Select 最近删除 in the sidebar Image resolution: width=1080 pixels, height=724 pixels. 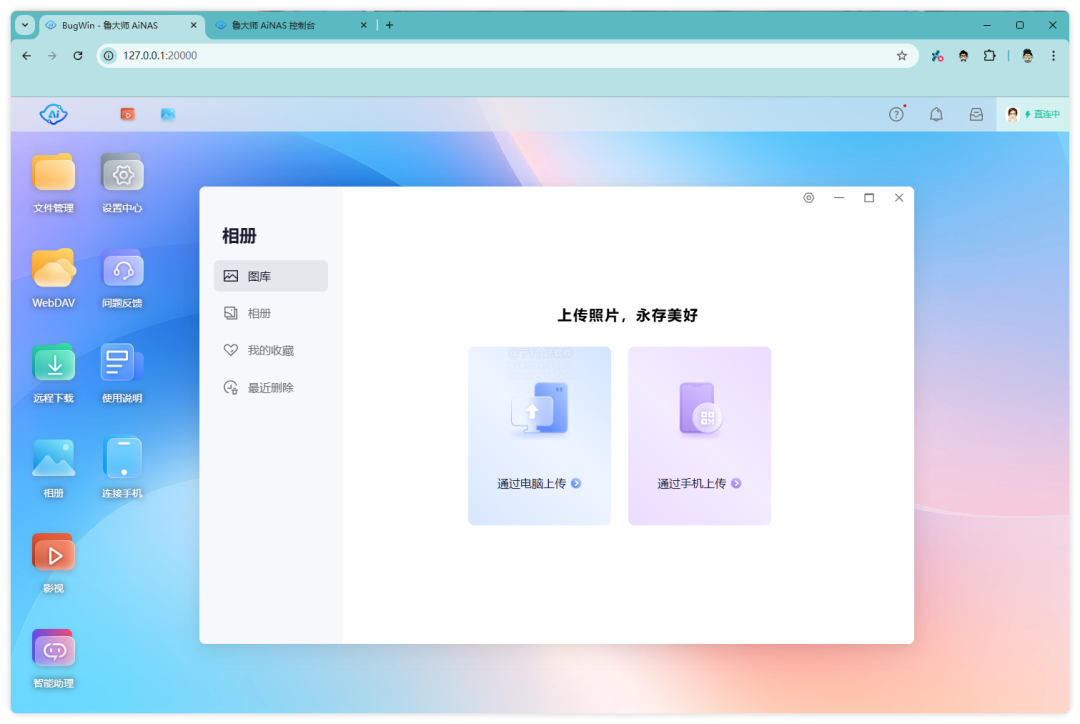[271, 387]
